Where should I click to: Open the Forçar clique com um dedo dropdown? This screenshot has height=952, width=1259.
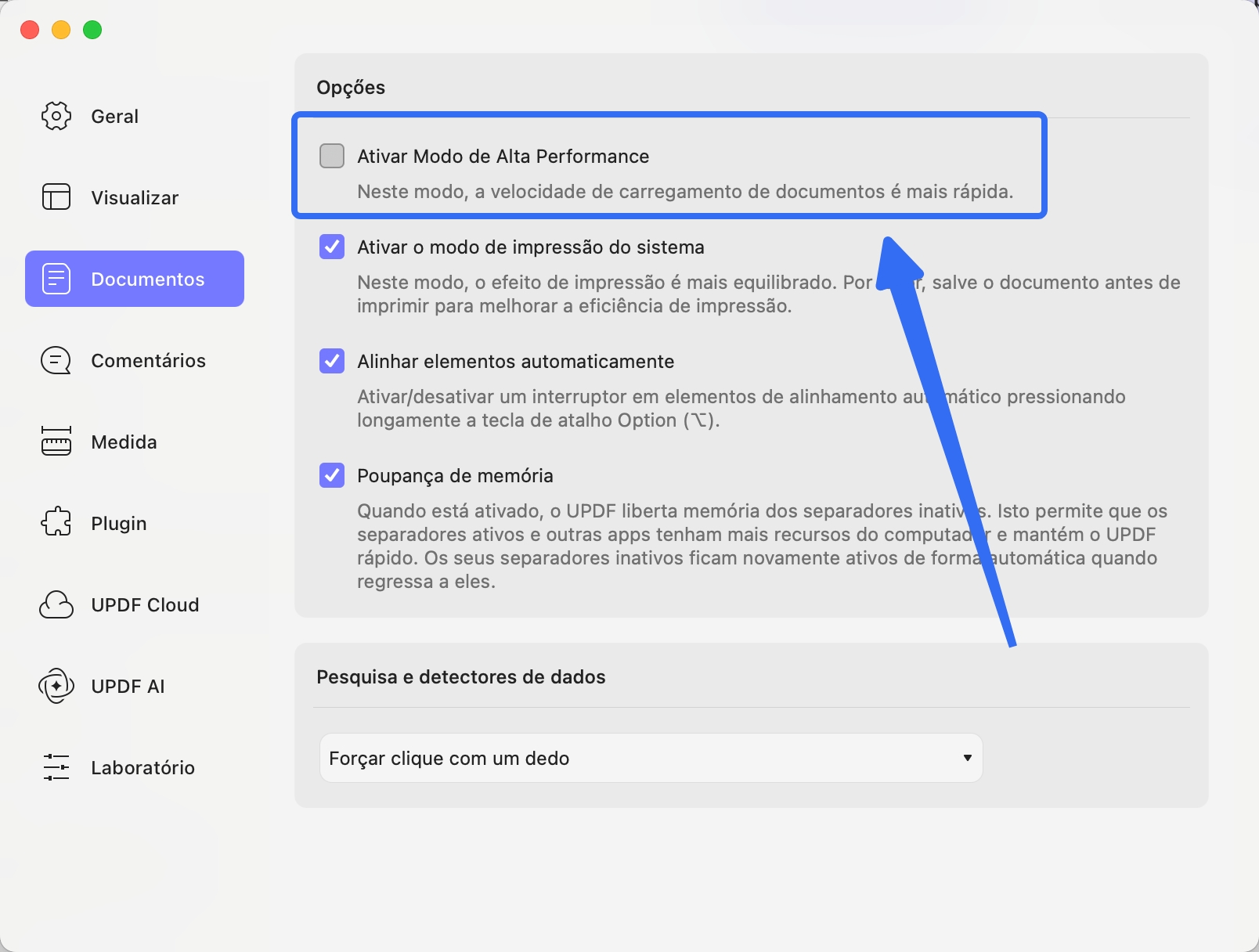point(650,758)
